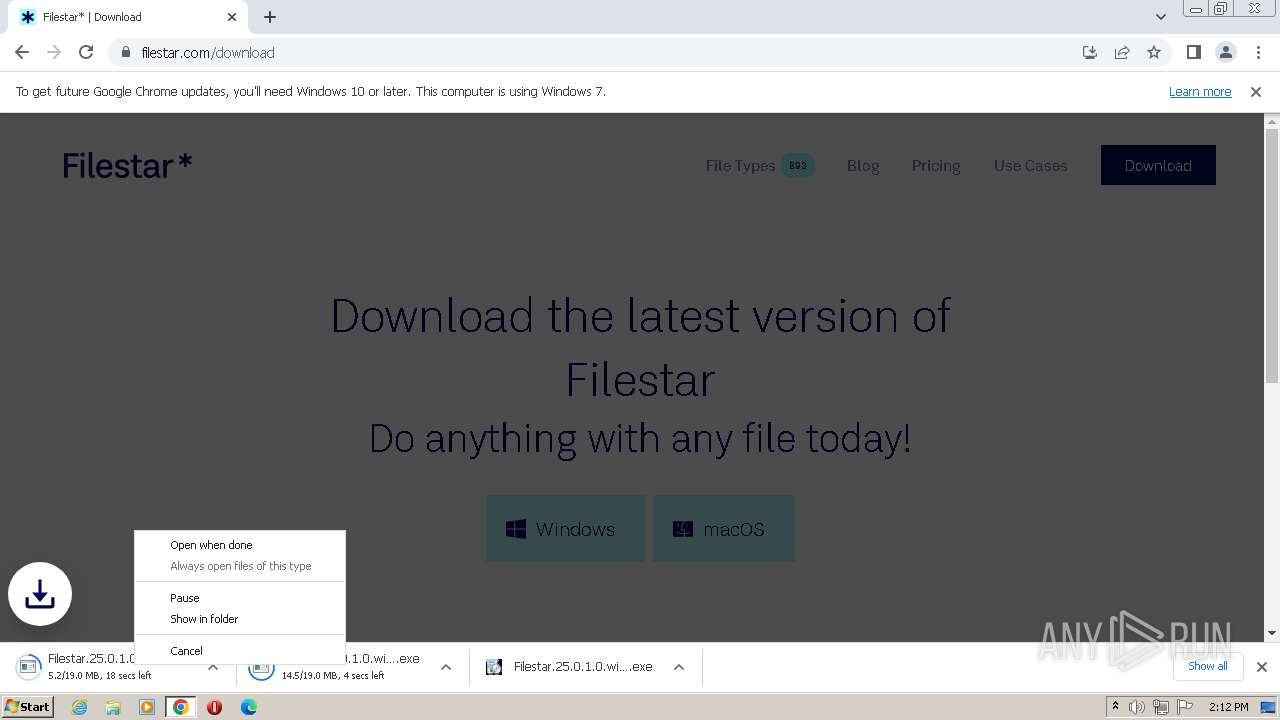Click the share this page icon
The height and width of the screenshot is (720, 1280).
1122,52
